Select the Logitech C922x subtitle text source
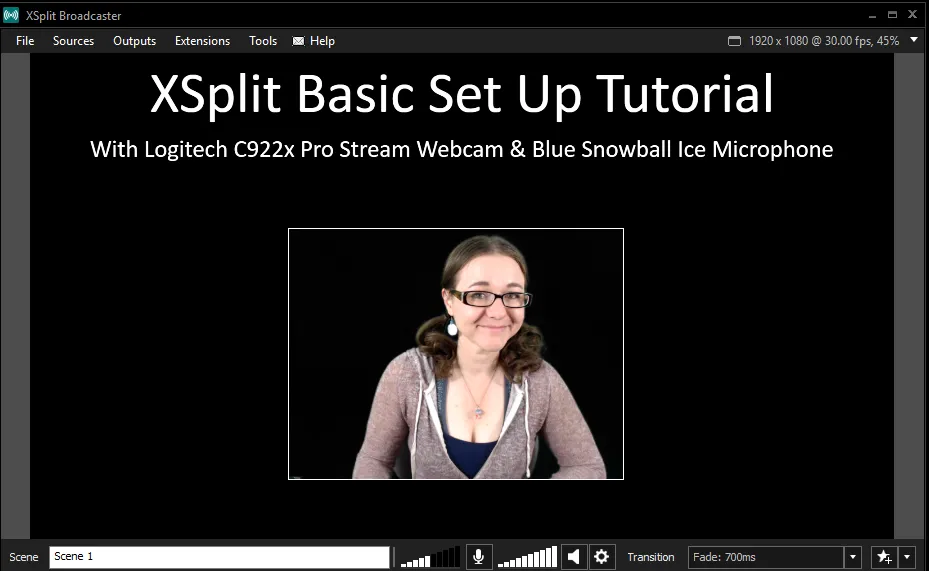The image size is (929, 571). coord(462,149)
